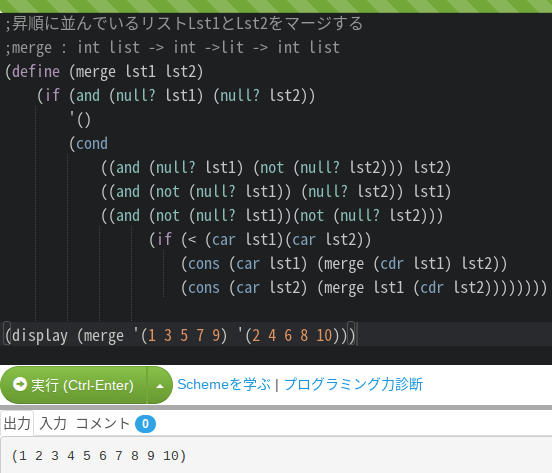
Task: Click the output text (1 2 3 4 5 6 7 8 9 10)
Action: tap(99, 456)
